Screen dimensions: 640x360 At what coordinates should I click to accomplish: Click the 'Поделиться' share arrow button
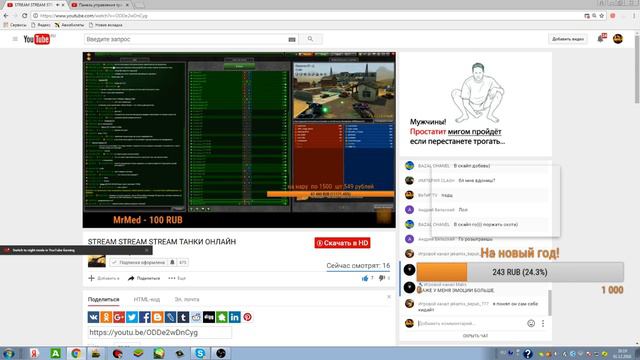pyautogui.click(x=144, y=278)
